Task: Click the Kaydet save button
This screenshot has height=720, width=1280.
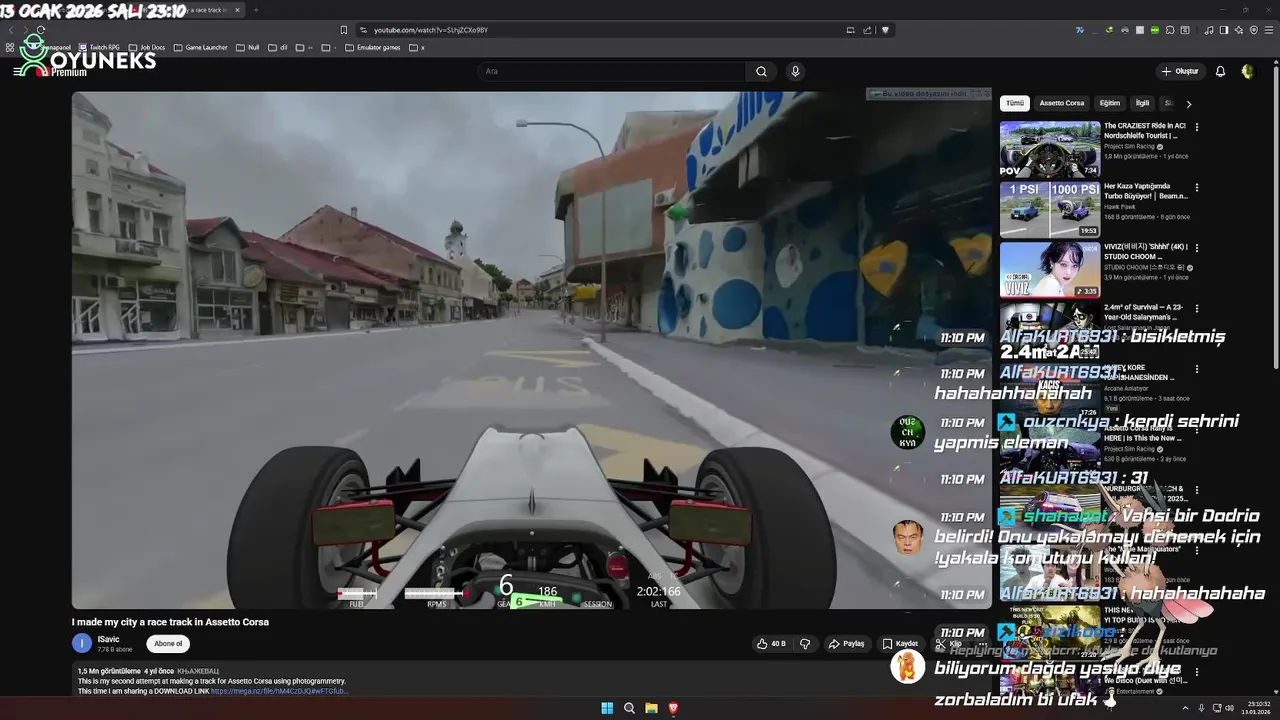Action: 900,644
